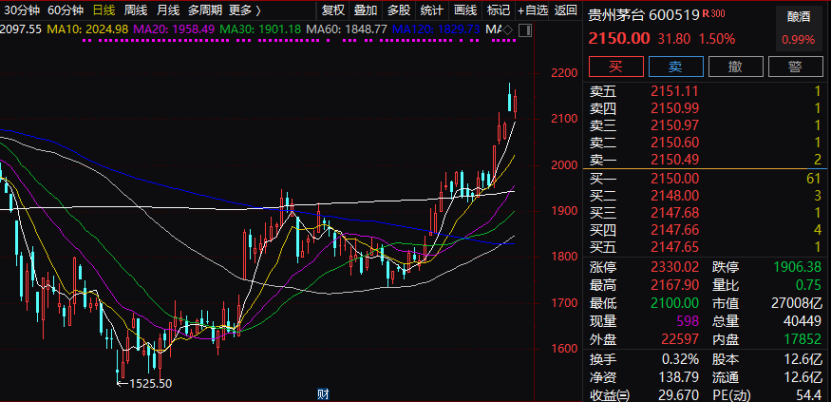831x402 pixels.
Task: Click the MA20: 1958.49 indicator label
Action: pyautogui.click(x=174, y=29)
